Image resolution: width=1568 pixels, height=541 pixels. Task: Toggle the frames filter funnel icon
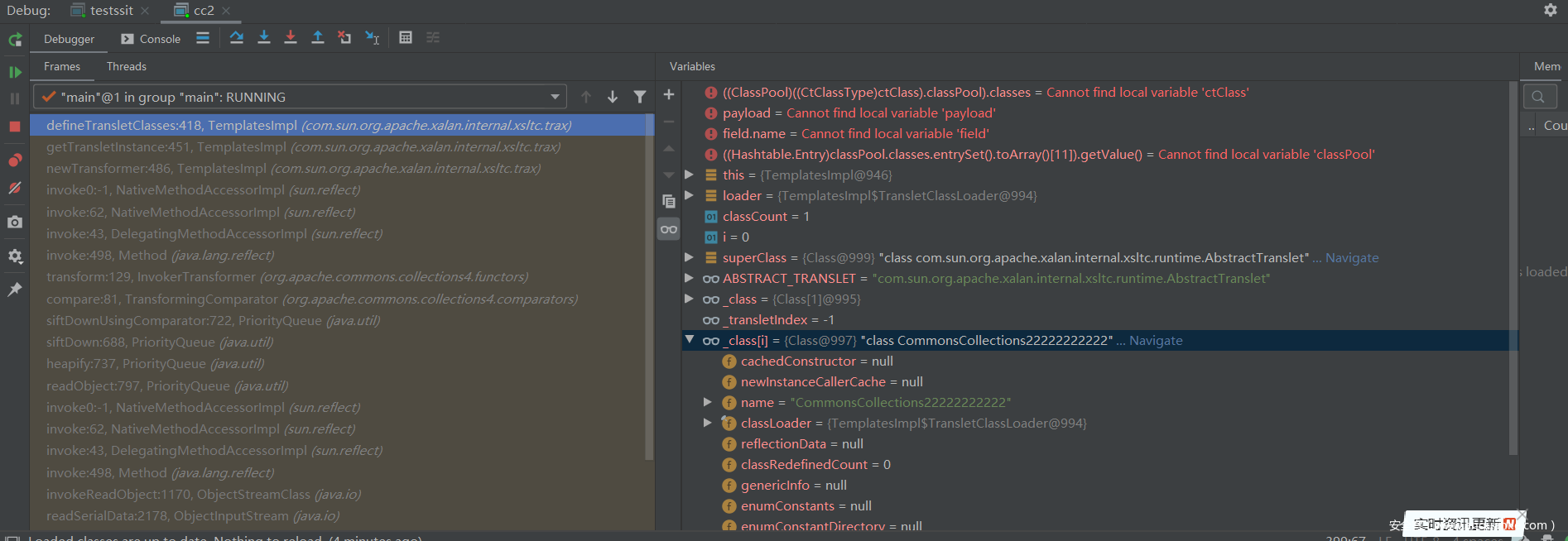[x=640, y=97]
